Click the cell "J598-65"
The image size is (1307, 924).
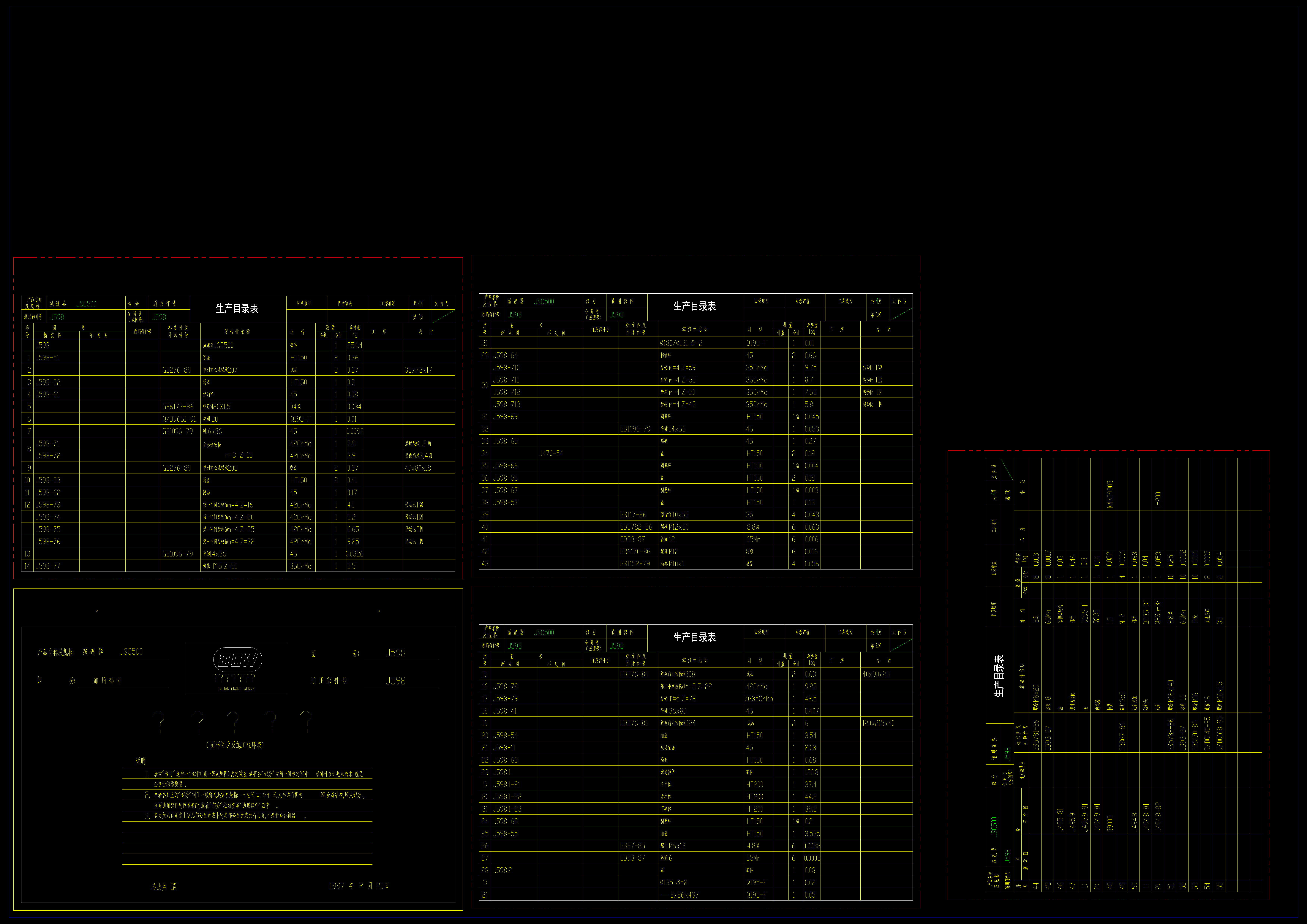[x=505, y=441]
